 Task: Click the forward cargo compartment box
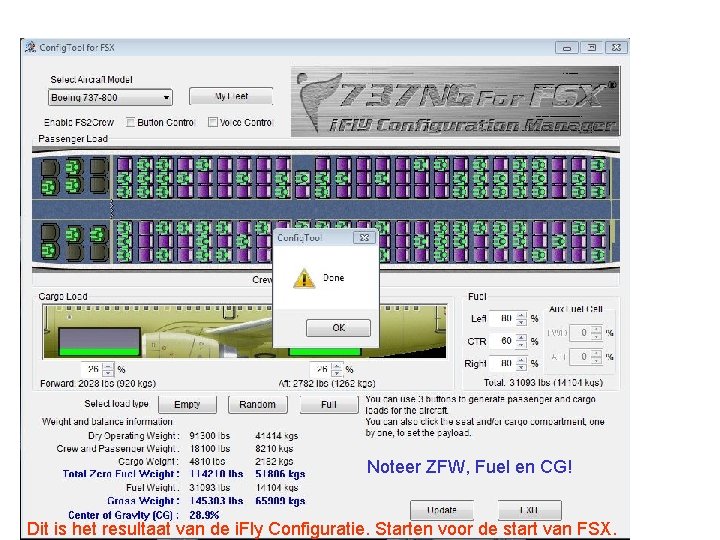click(100, 342)
